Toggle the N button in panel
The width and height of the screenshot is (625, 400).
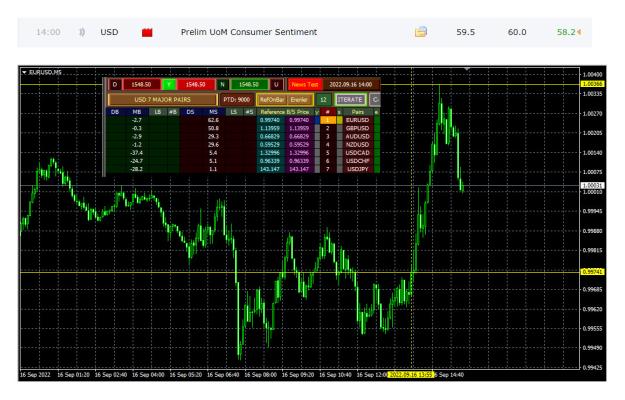[x=222, y=84]
